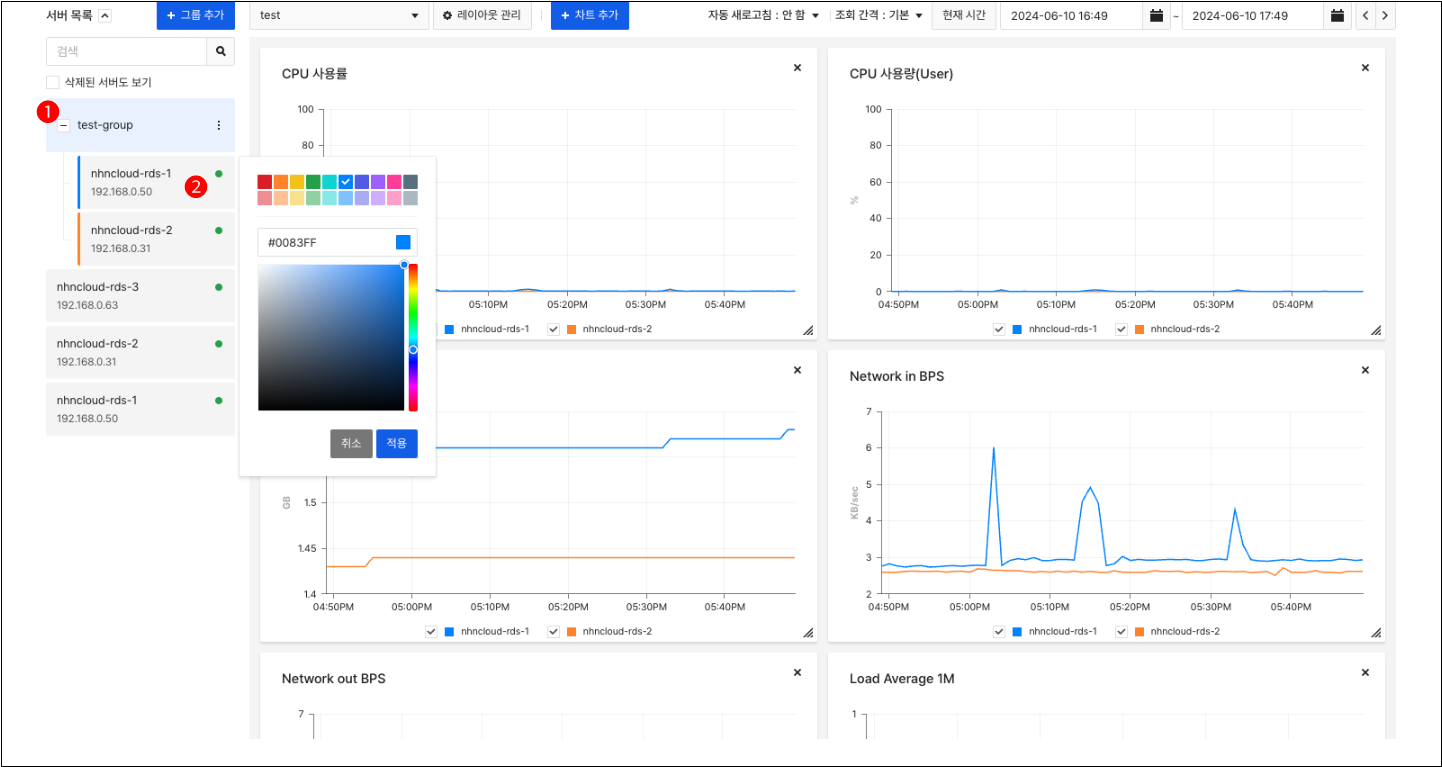The image size is (1442, 767).
Task: Click the resize handle of CPU 사용량(User) chart
Action: pos(1376,330)
